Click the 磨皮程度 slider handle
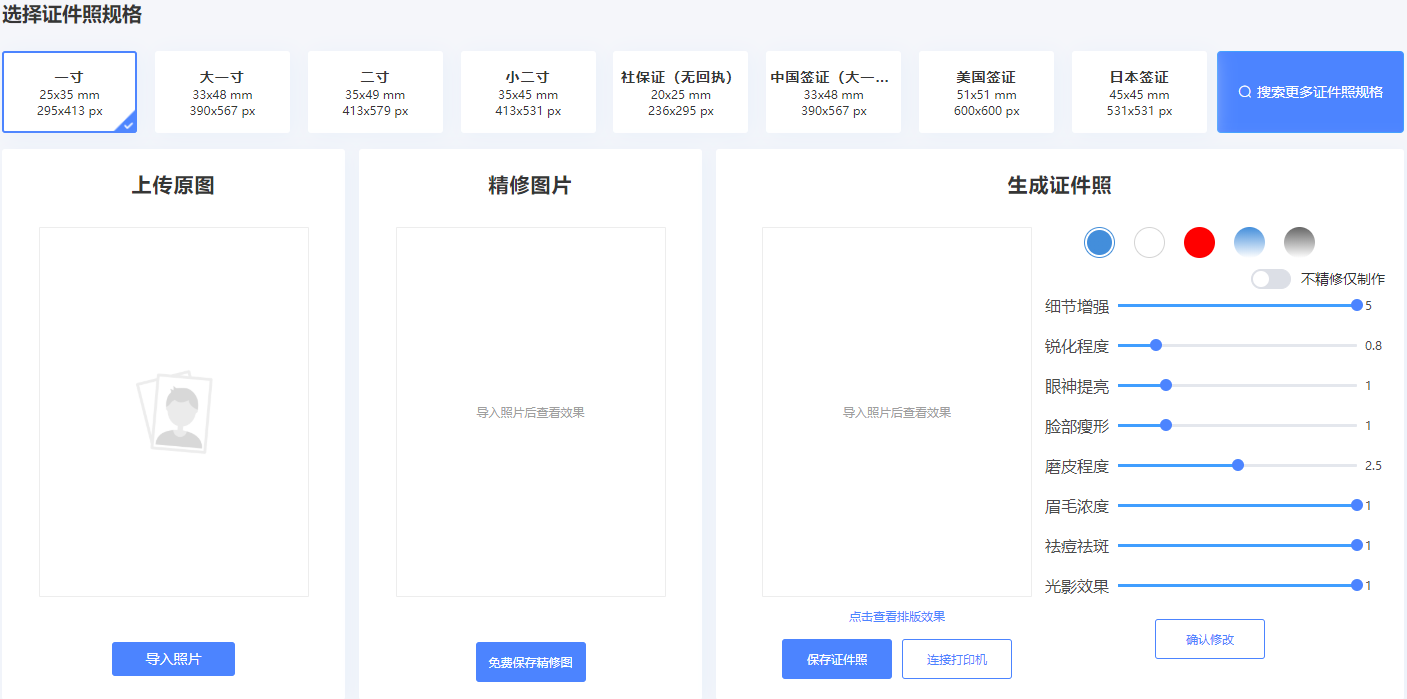The height and width of the screenshot is (699, 1407). (1239, 464)
